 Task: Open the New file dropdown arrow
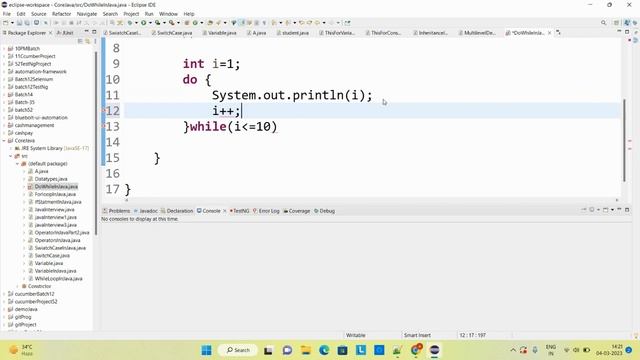pos(12,23)
